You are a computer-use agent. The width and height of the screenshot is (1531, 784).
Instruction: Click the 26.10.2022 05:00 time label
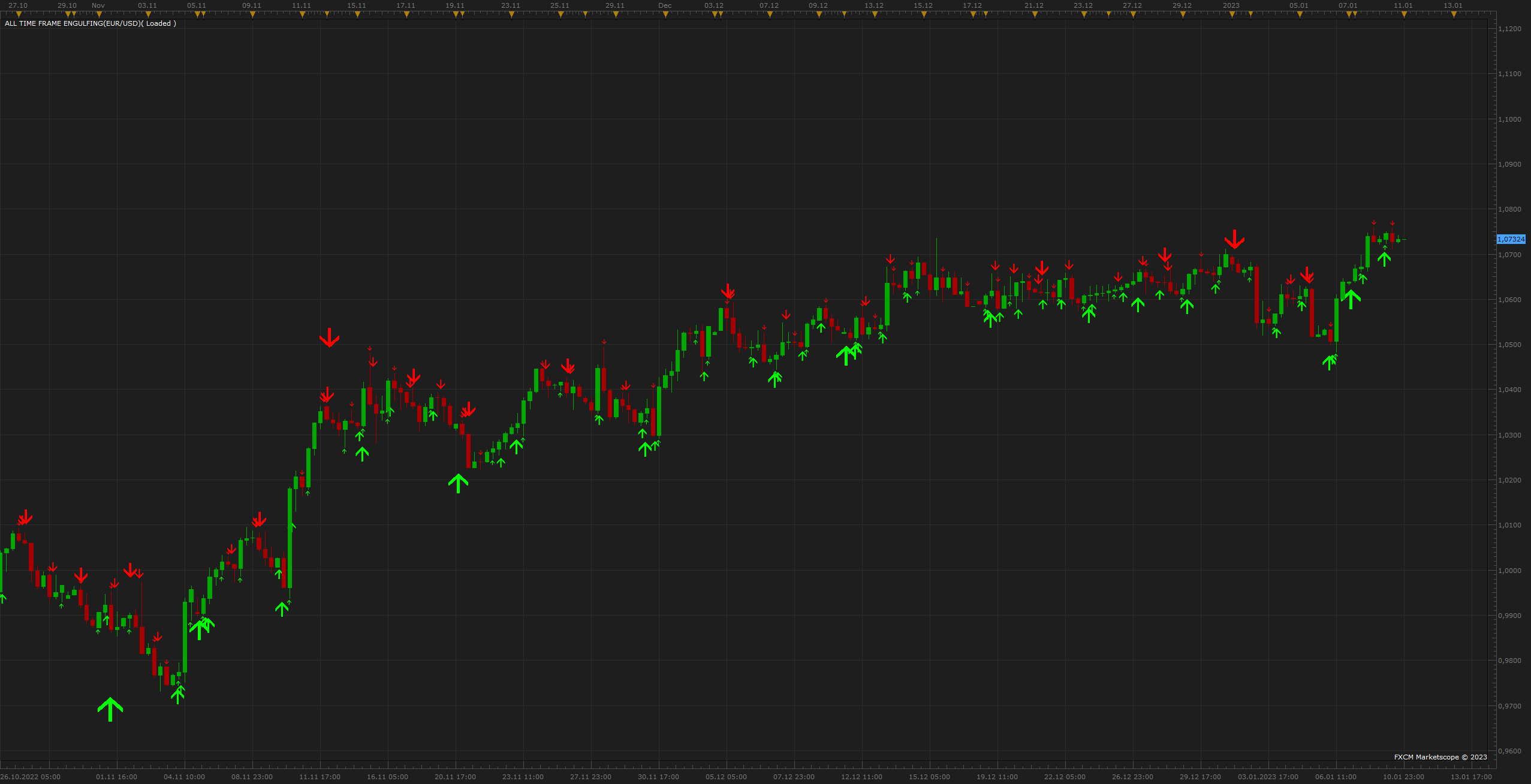(x=31, y=777)
